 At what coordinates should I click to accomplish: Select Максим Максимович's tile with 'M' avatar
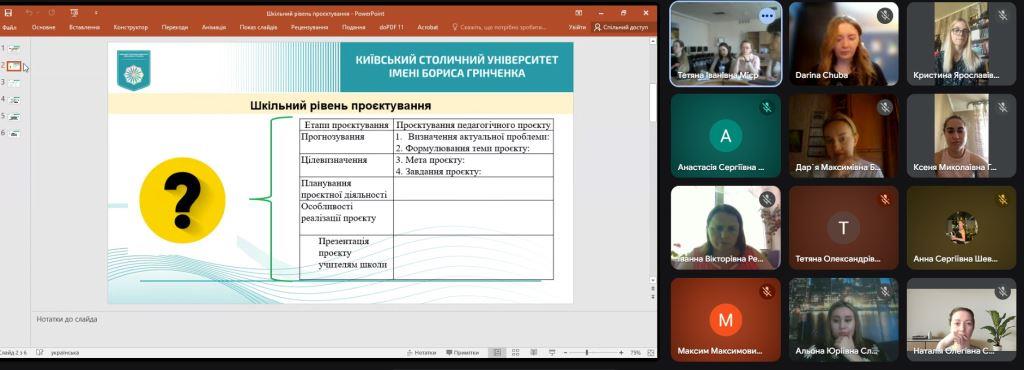point(726,320)
